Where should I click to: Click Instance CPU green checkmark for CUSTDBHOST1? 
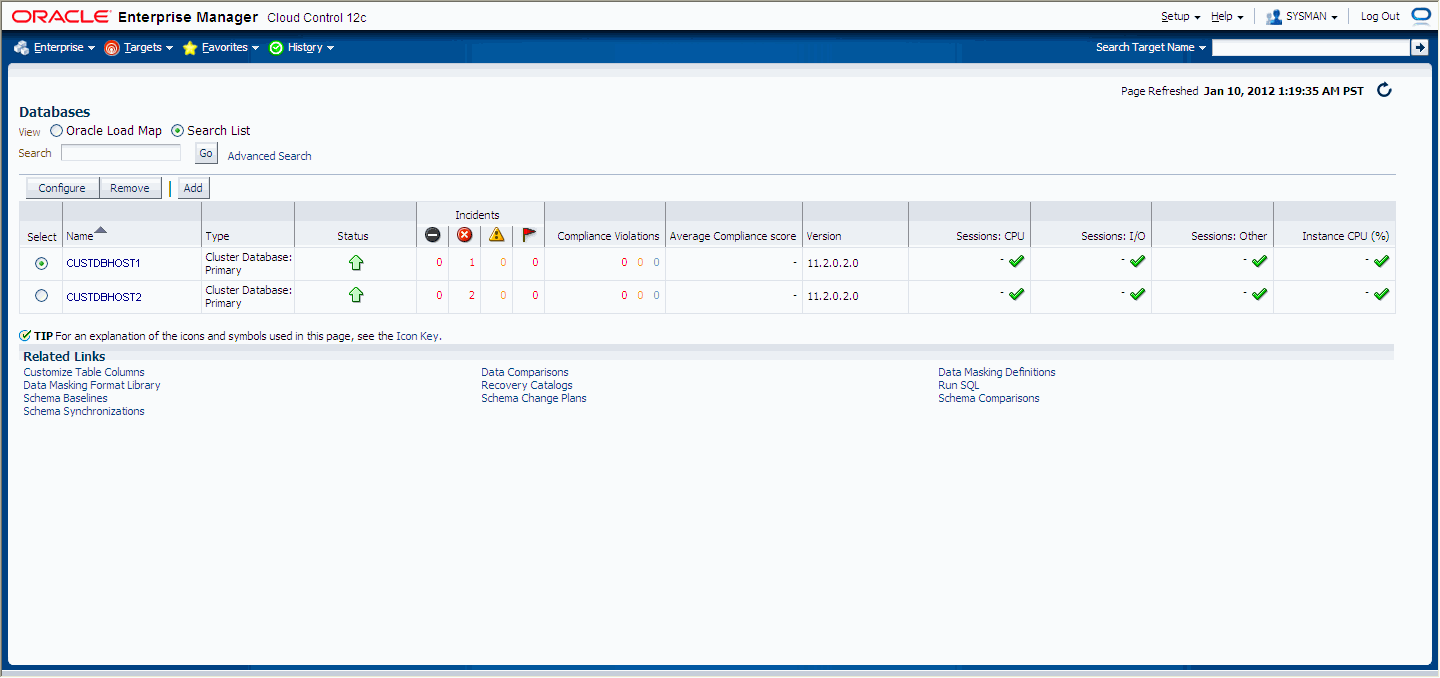pyautogui.click(x=1382, y=261)
